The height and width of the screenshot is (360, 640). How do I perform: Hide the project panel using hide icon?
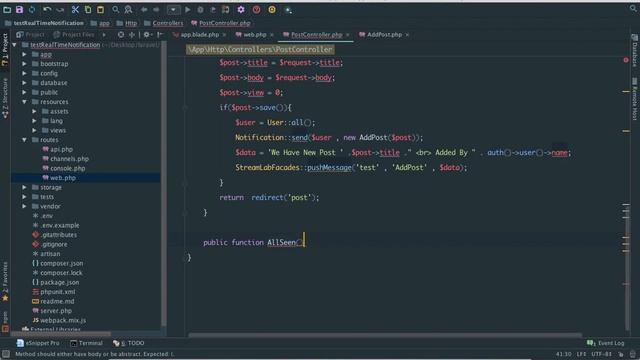pyautogui.click(x=160, y=35)
